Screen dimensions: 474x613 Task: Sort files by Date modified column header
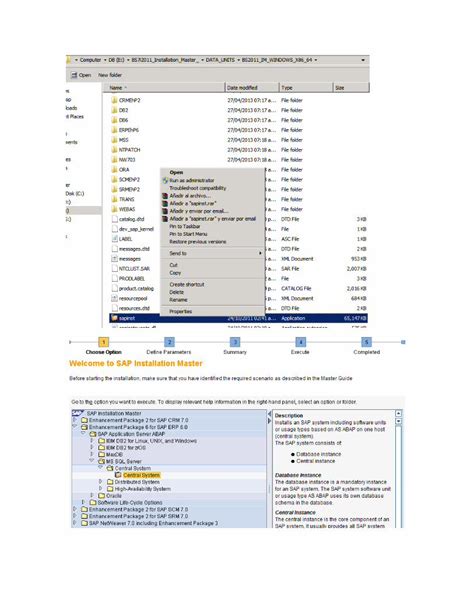click(252, 88)
